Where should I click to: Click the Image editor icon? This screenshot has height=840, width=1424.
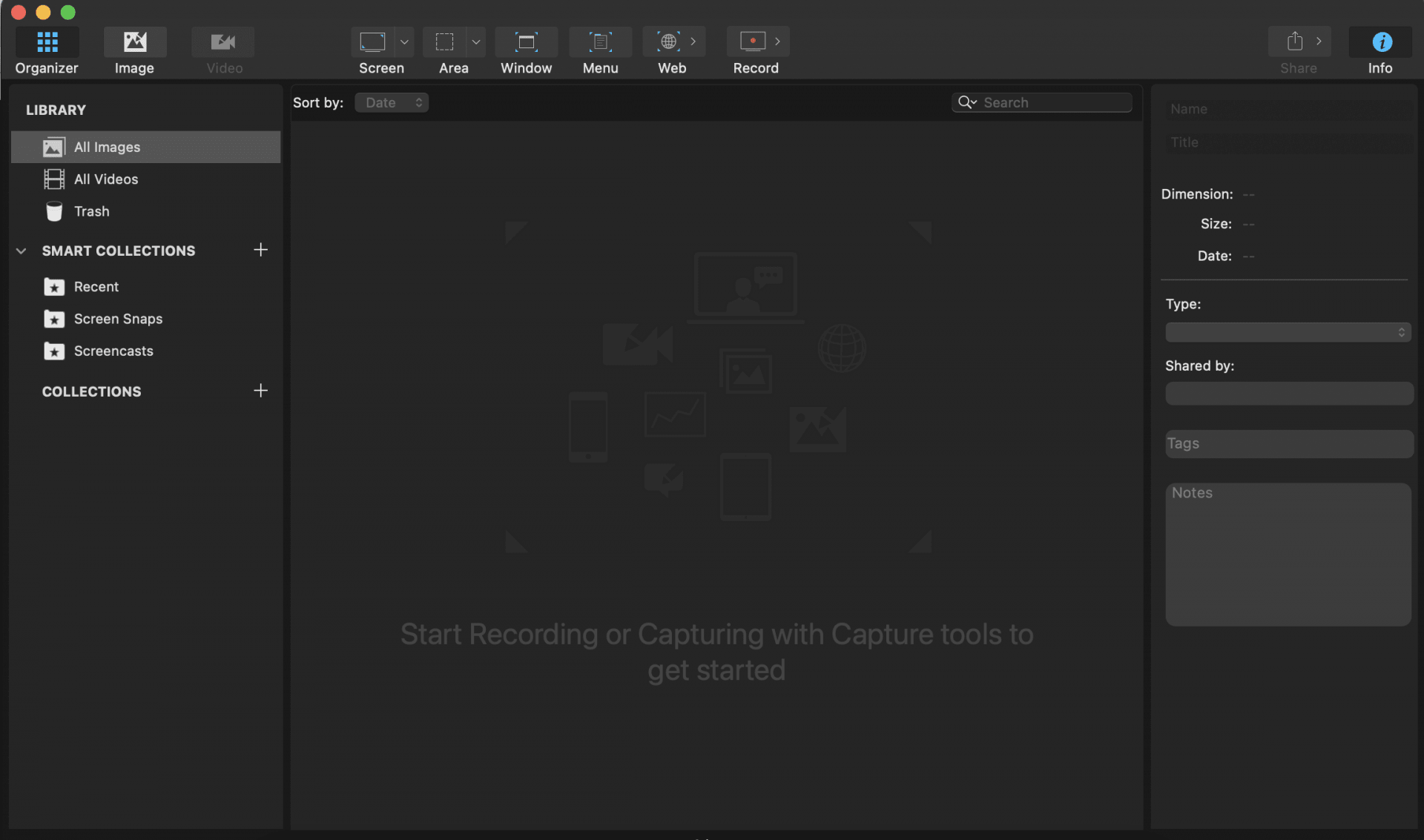(x=134, y=42)
